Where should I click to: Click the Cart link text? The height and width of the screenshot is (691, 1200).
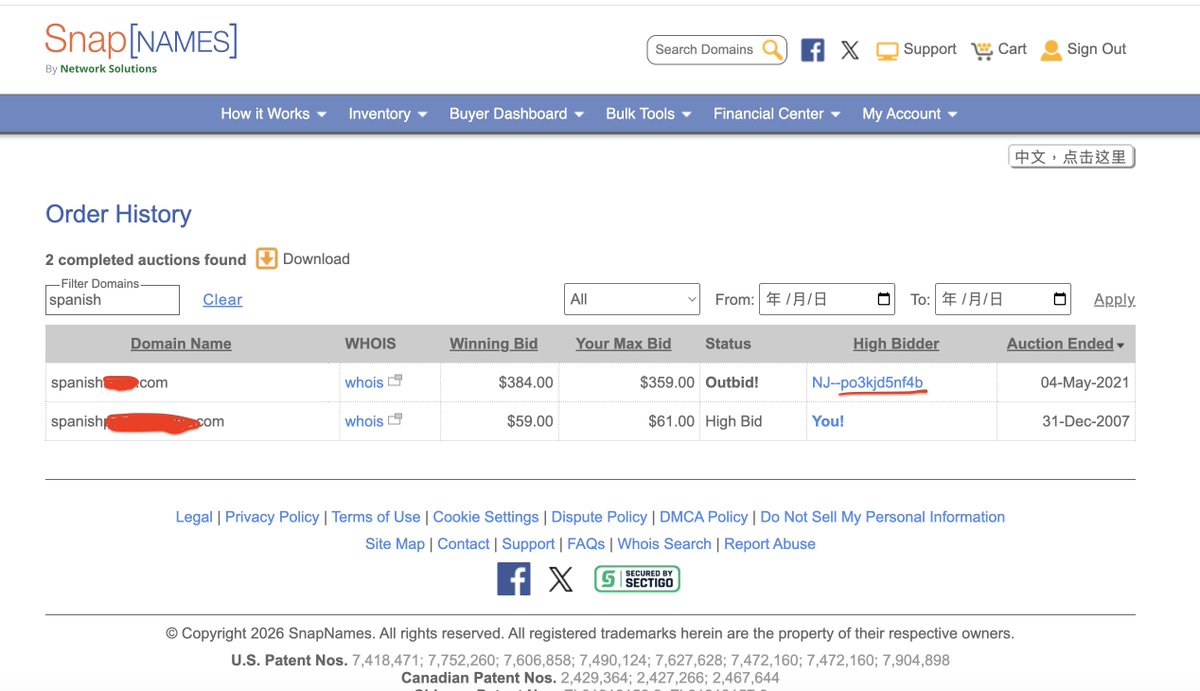point(1012,49)
